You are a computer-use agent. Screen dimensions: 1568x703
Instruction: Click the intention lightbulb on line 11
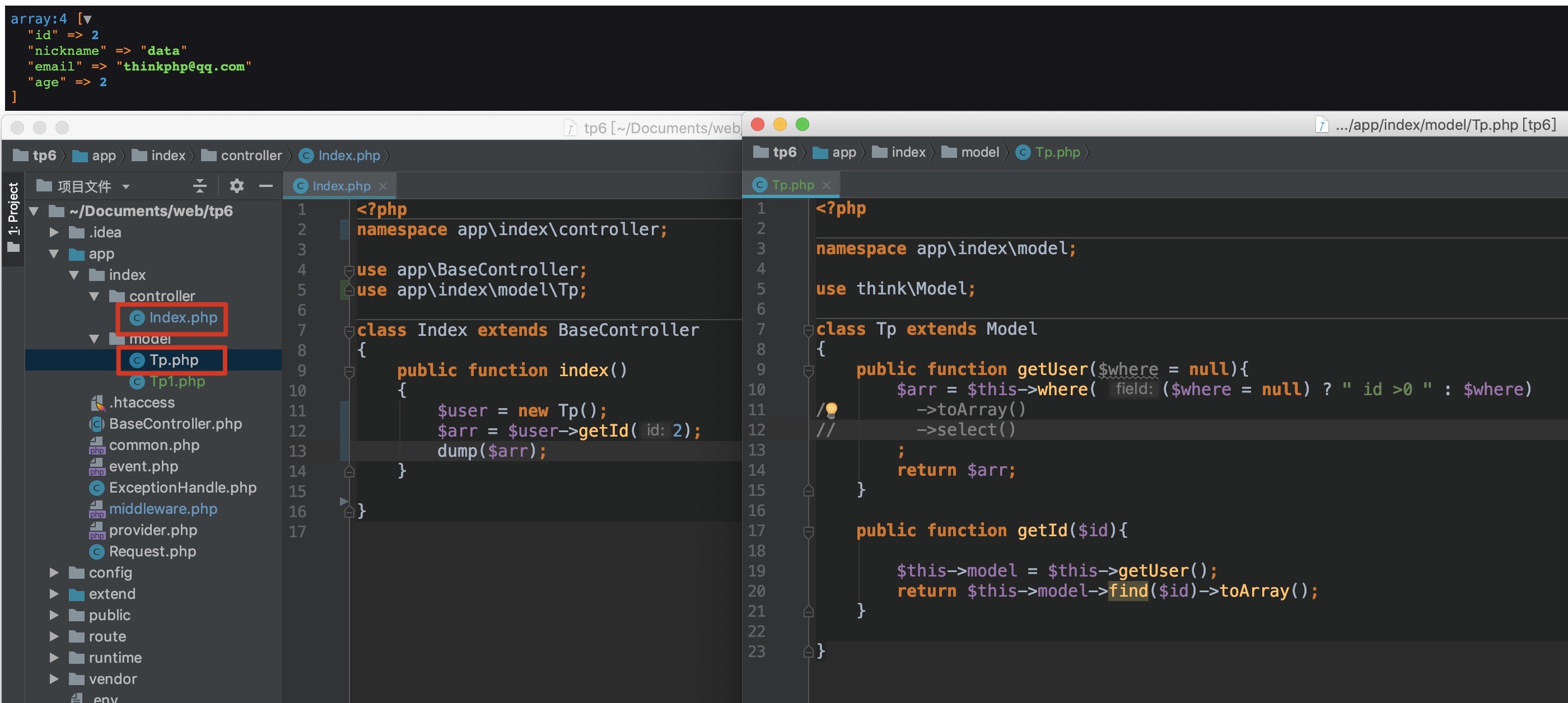click(x=832, y=409)
